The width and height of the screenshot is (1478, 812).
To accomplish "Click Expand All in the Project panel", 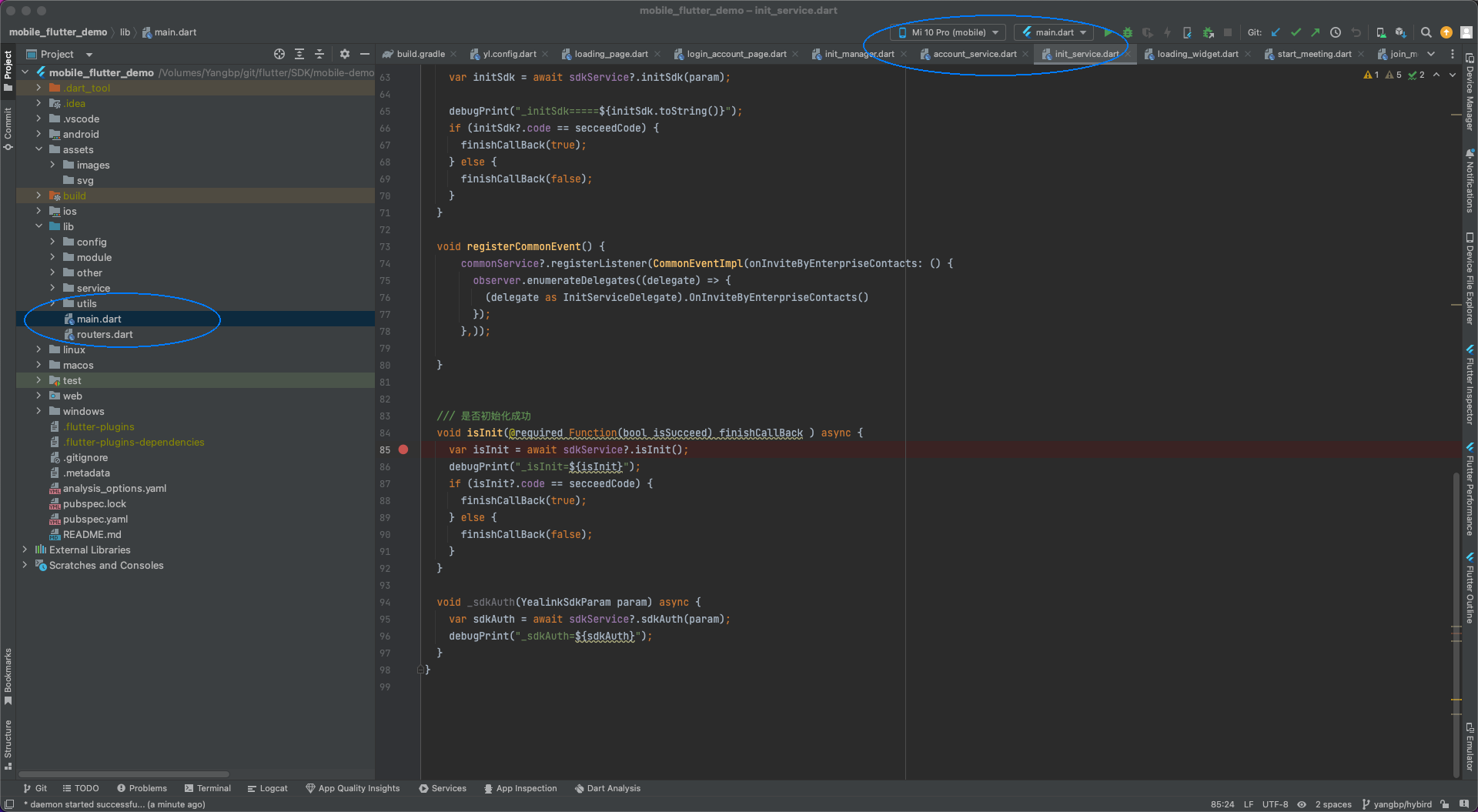I will [x=299, y=54].
